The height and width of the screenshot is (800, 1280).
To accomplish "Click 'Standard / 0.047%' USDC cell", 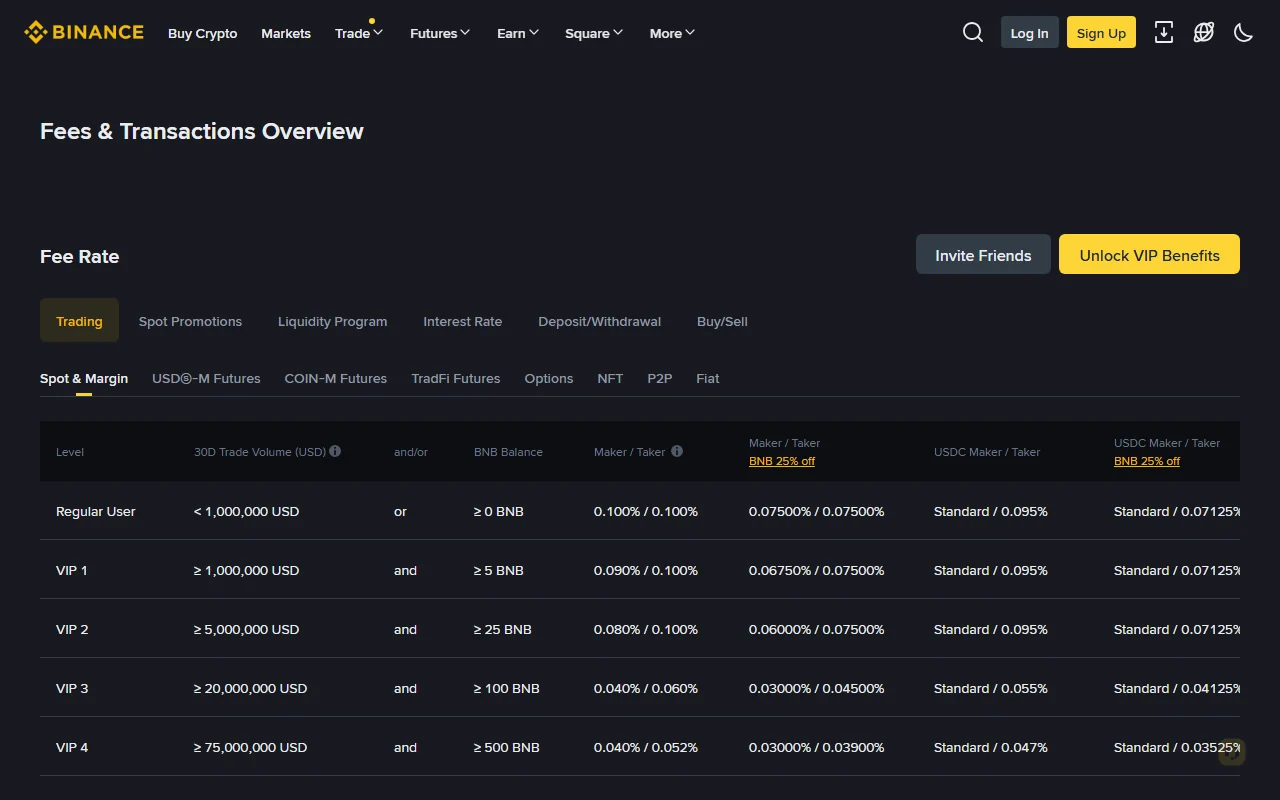I will click(991, 747).
